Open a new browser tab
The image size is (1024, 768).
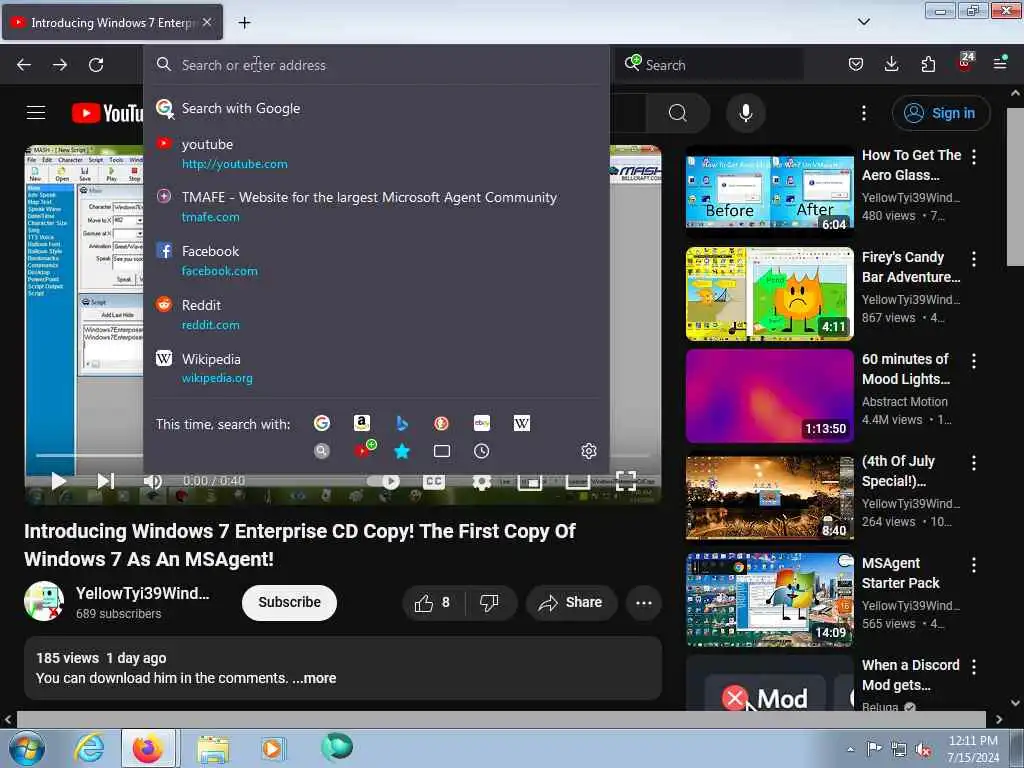[244, 23]
